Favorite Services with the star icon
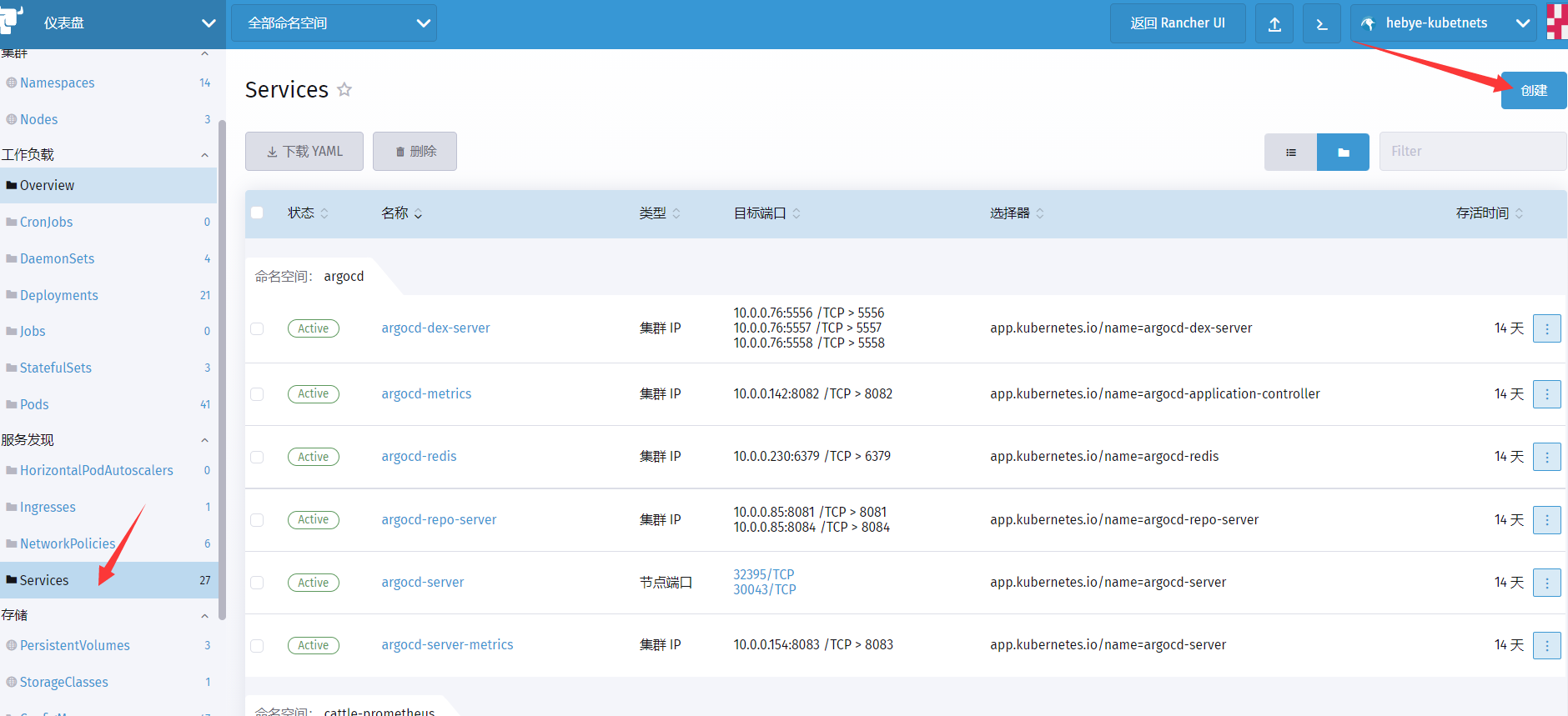Screen dimensions: 1568x716 coord(344,89)
